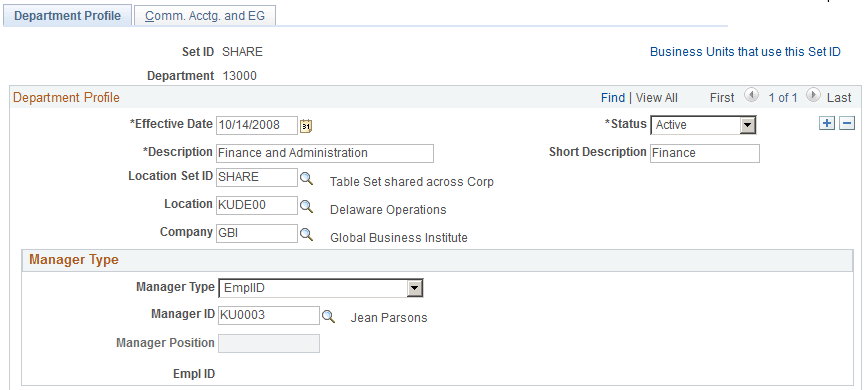Focus the Short Description field
The height and width of the screenshot is (390, 867).
pos(704,153)
